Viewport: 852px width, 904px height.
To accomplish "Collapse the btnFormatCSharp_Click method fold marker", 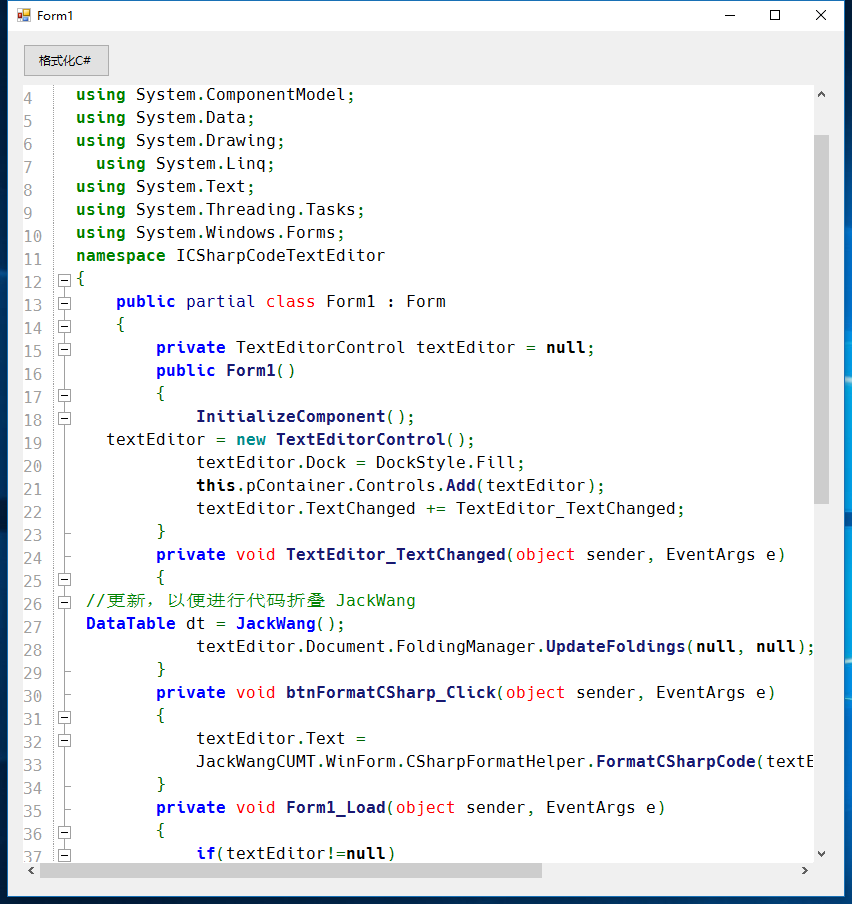I will (63, 716).
